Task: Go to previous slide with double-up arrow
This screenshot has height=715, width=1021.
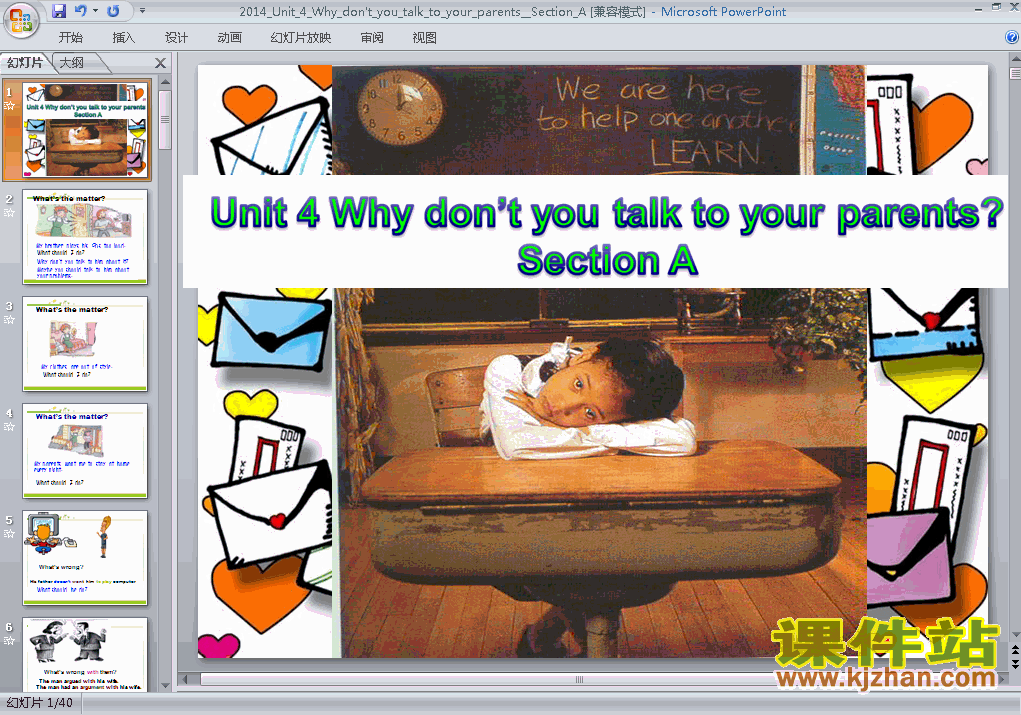Action: click(x=1015, y=651)
